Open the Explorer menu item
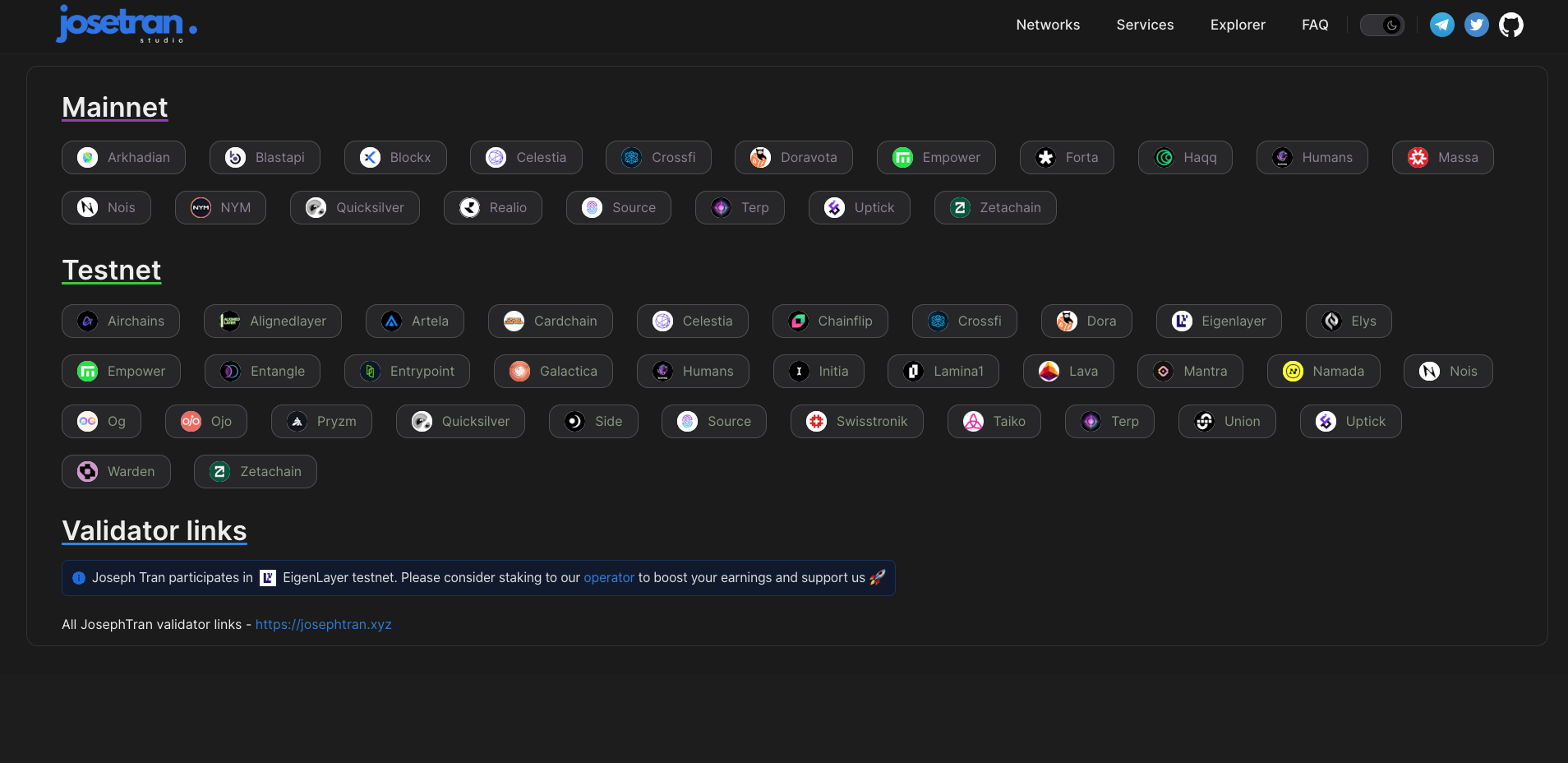Image resolution: width=1568 pixels, height=763 pixels. tap(1238, 25)
